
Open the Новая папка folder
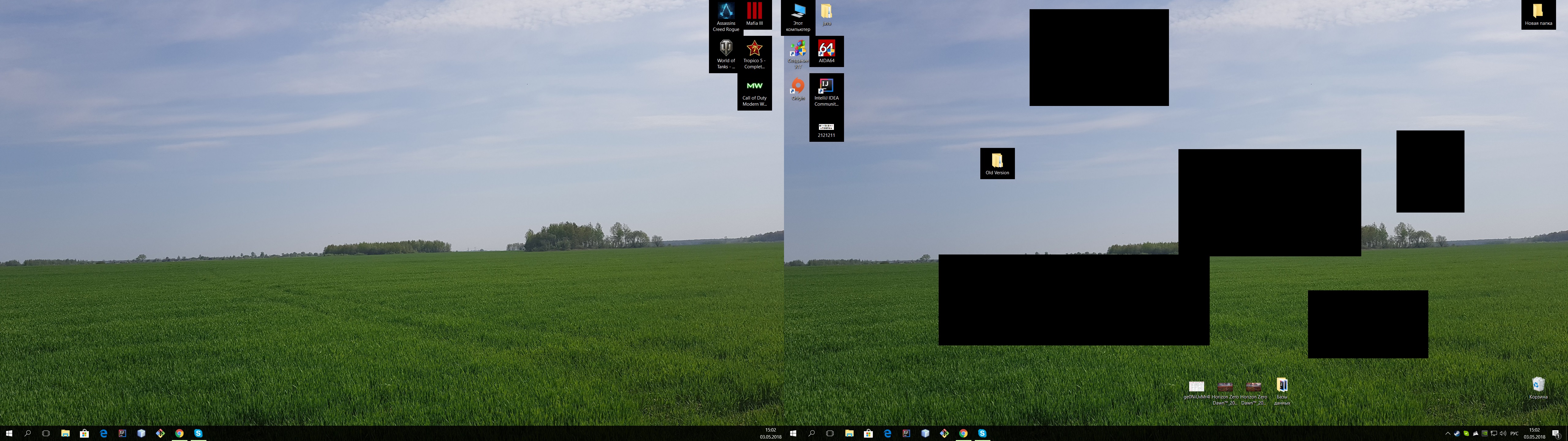point(1538,14)
